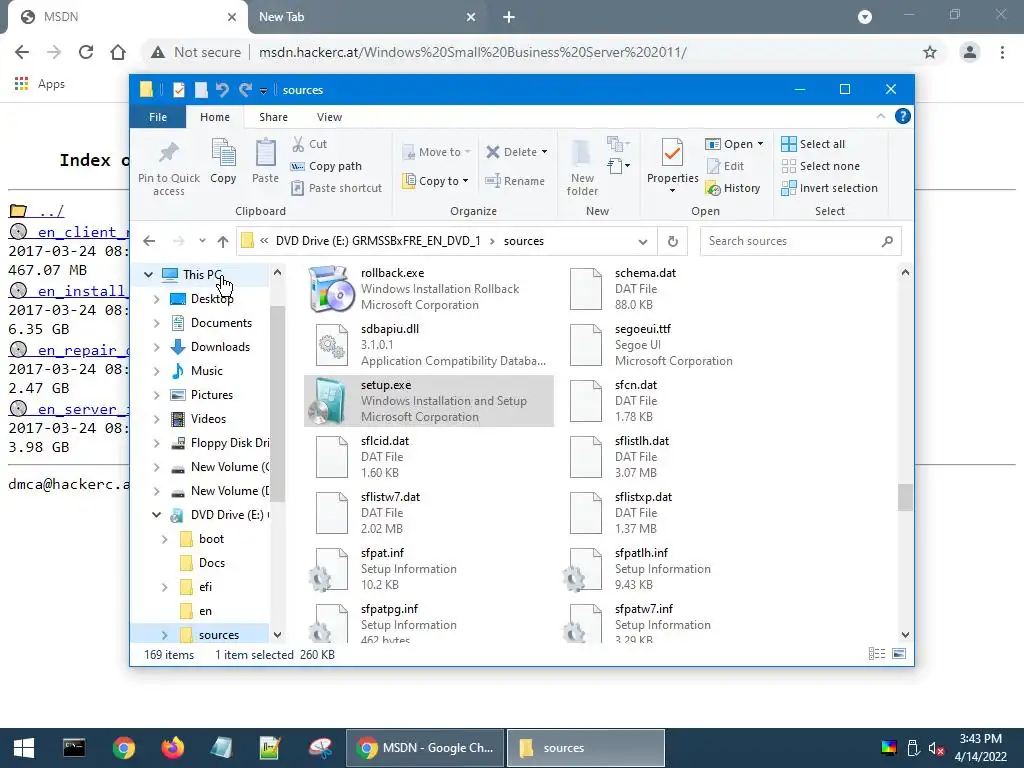The image size is (1024, 768).
Task: Collapse the ribbon with the chevron
Action: coord(881,116)
